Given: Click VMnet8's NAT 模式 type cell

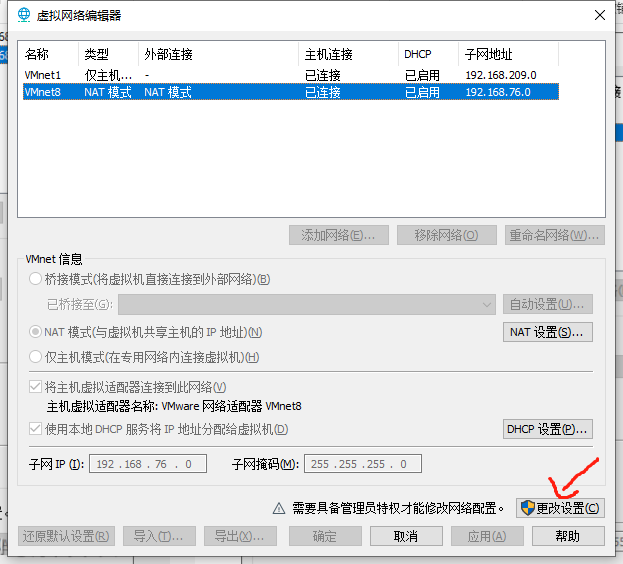Looking at the screenshot, I should click(108, 92).
